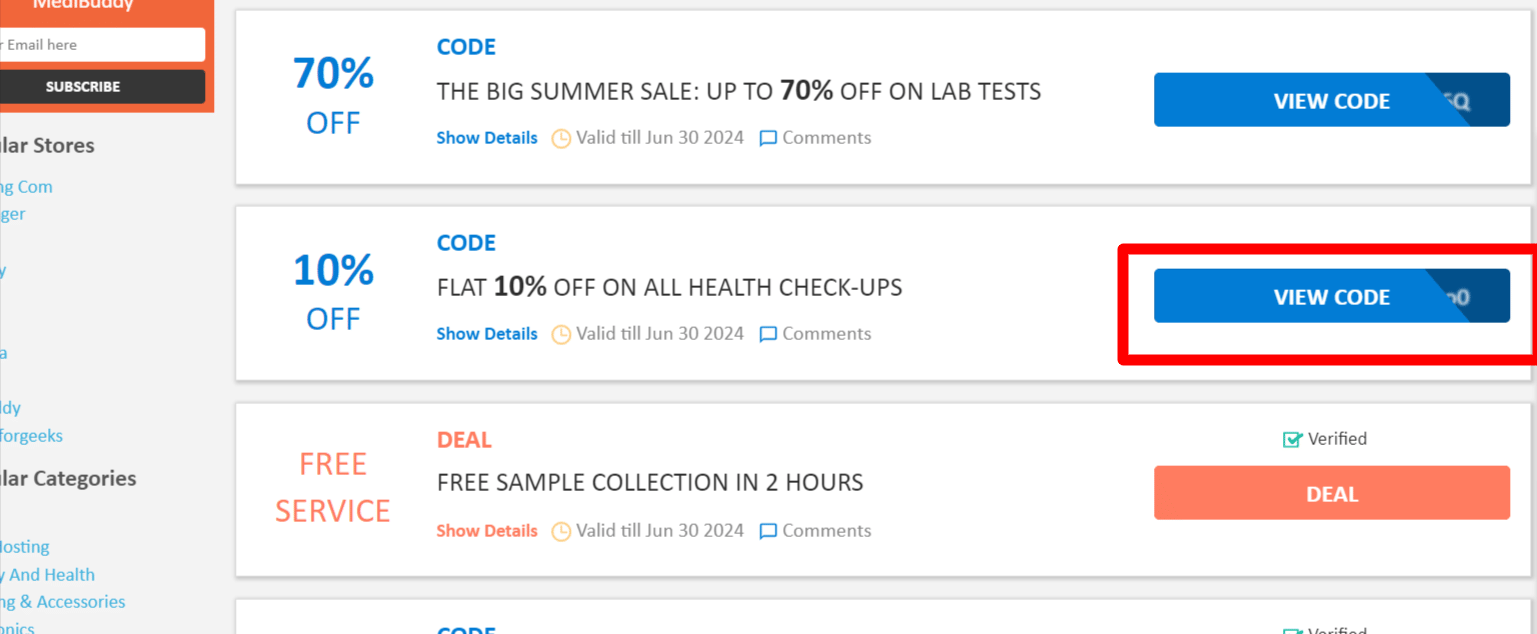Click VIEW CODE for the Big Summer Sale offer
The height and width of the screenshot is (634, 1537).
pyautogui.click(x=1331, y=100)
